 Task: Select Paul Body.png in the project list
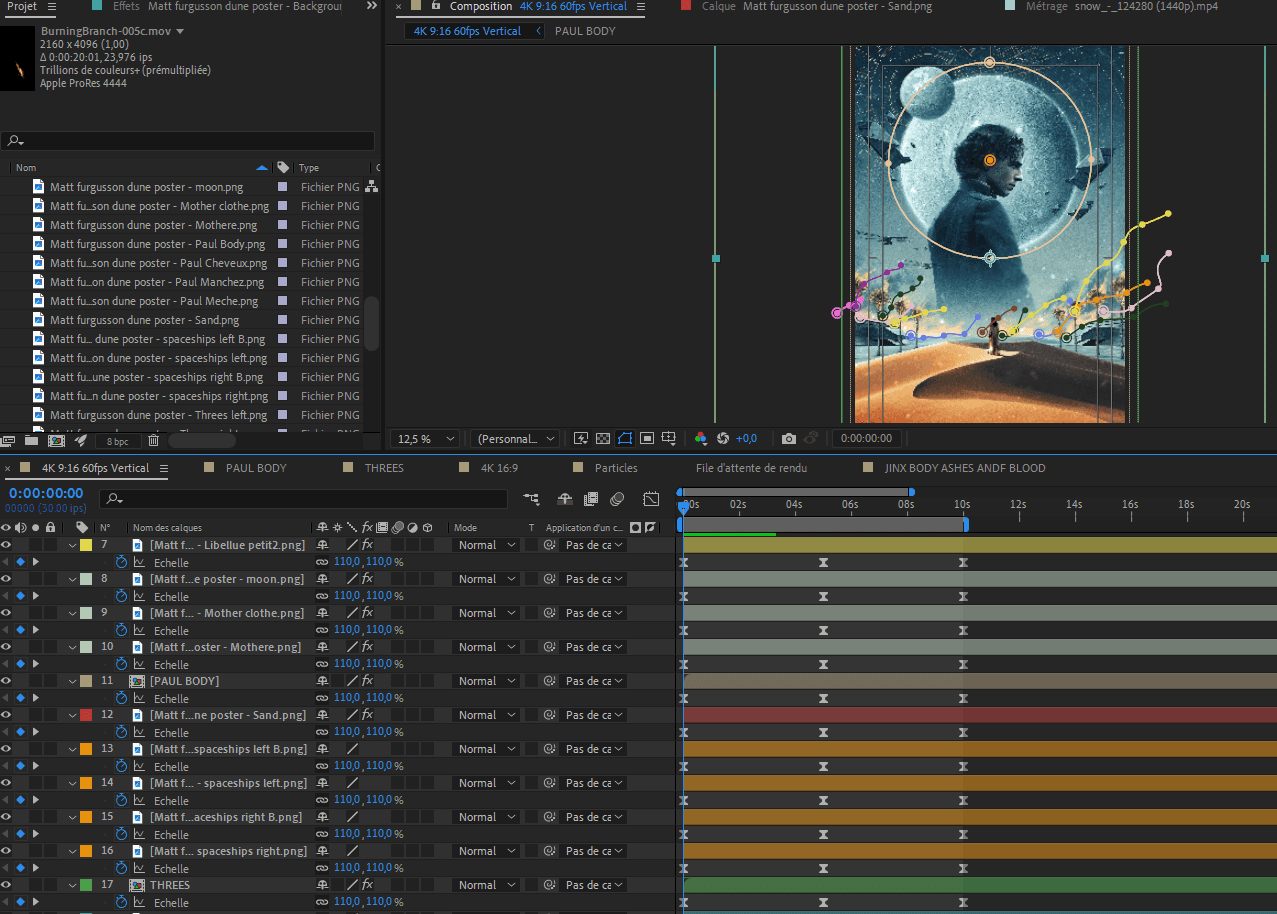point(157,244)
